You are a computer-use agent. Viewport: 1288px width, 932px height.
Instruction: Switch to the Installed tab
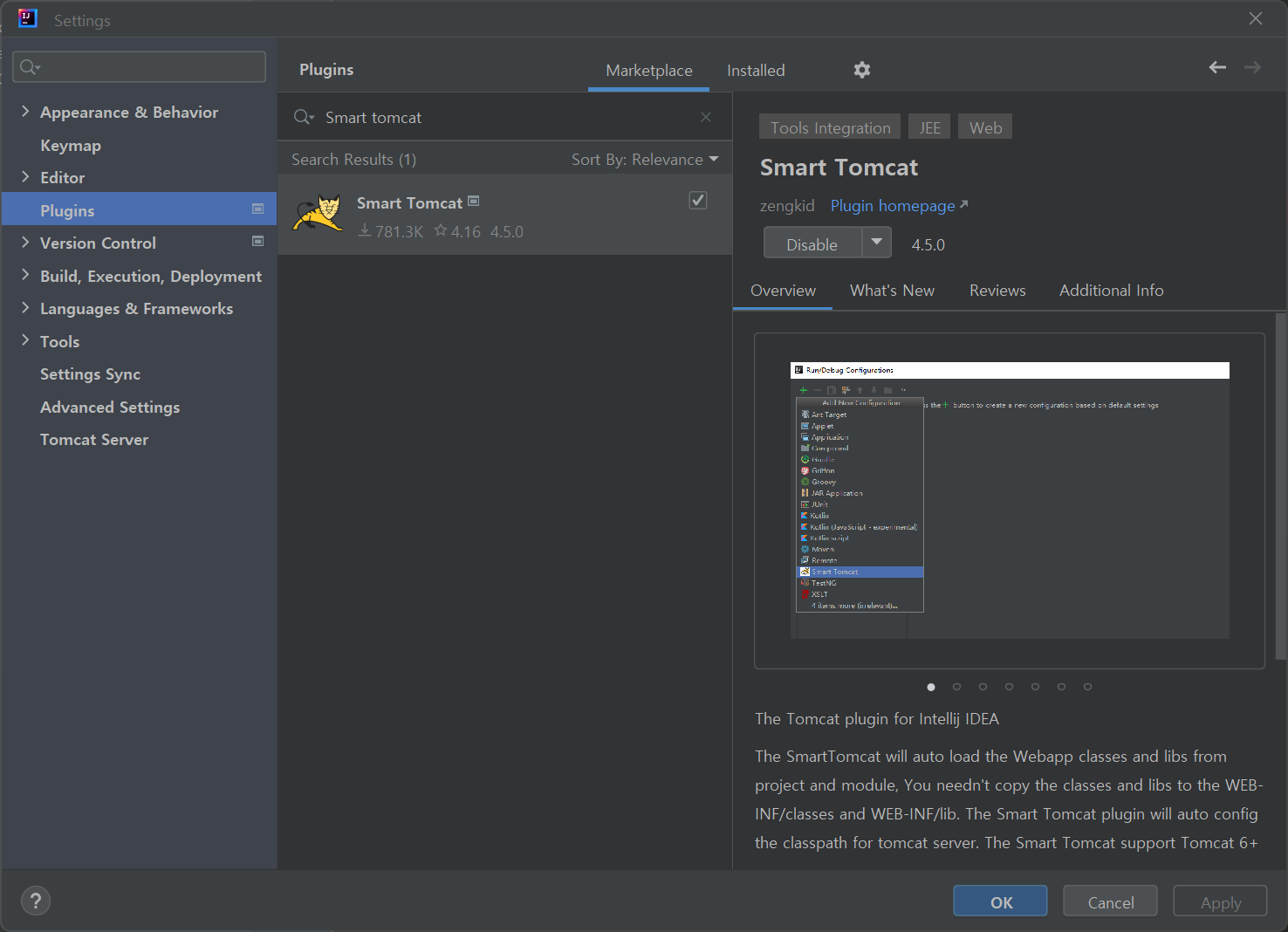[x=755, y=70]
